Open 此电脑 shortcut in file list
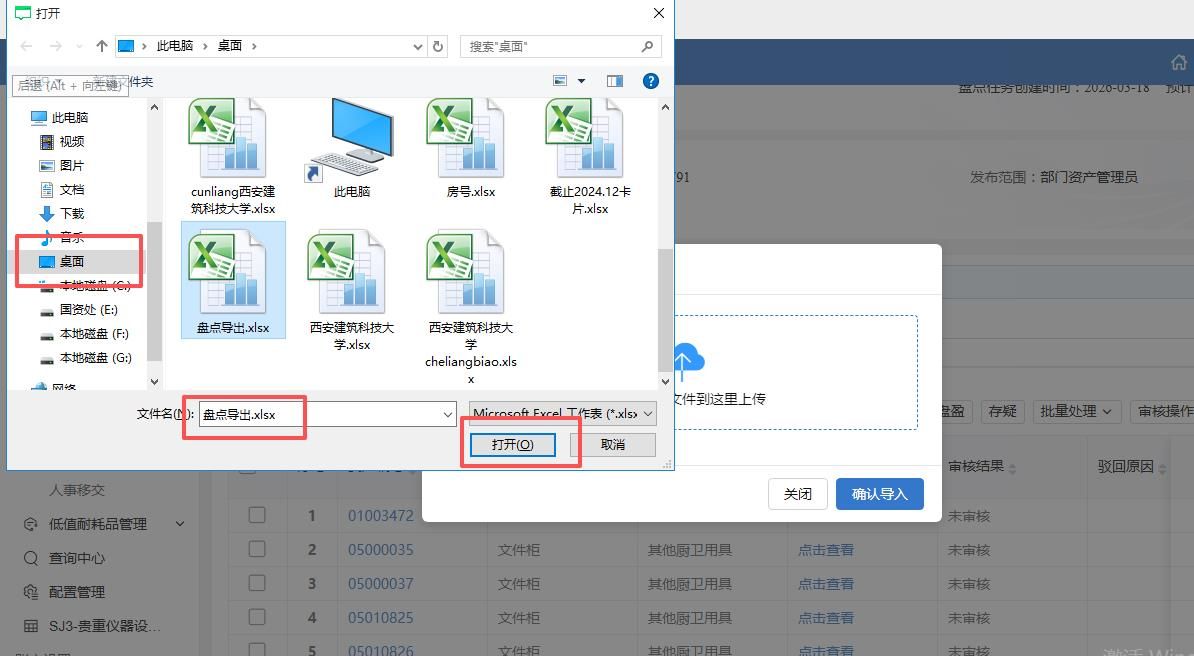The width and height of the screenshot is (1194, 656). click(351, 145)
